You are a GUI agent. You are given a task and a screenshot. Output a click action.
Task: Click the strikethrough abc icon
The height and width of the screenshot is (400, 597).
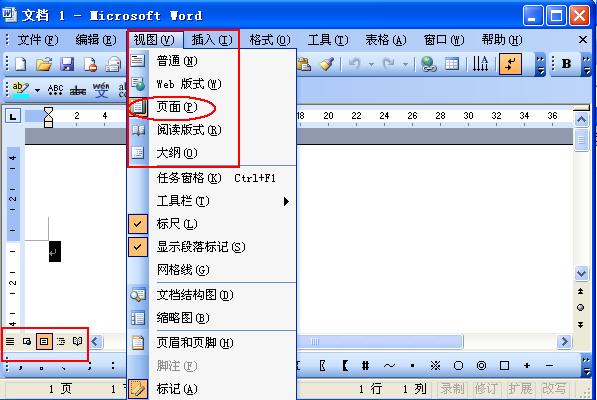tap(78, 90)
